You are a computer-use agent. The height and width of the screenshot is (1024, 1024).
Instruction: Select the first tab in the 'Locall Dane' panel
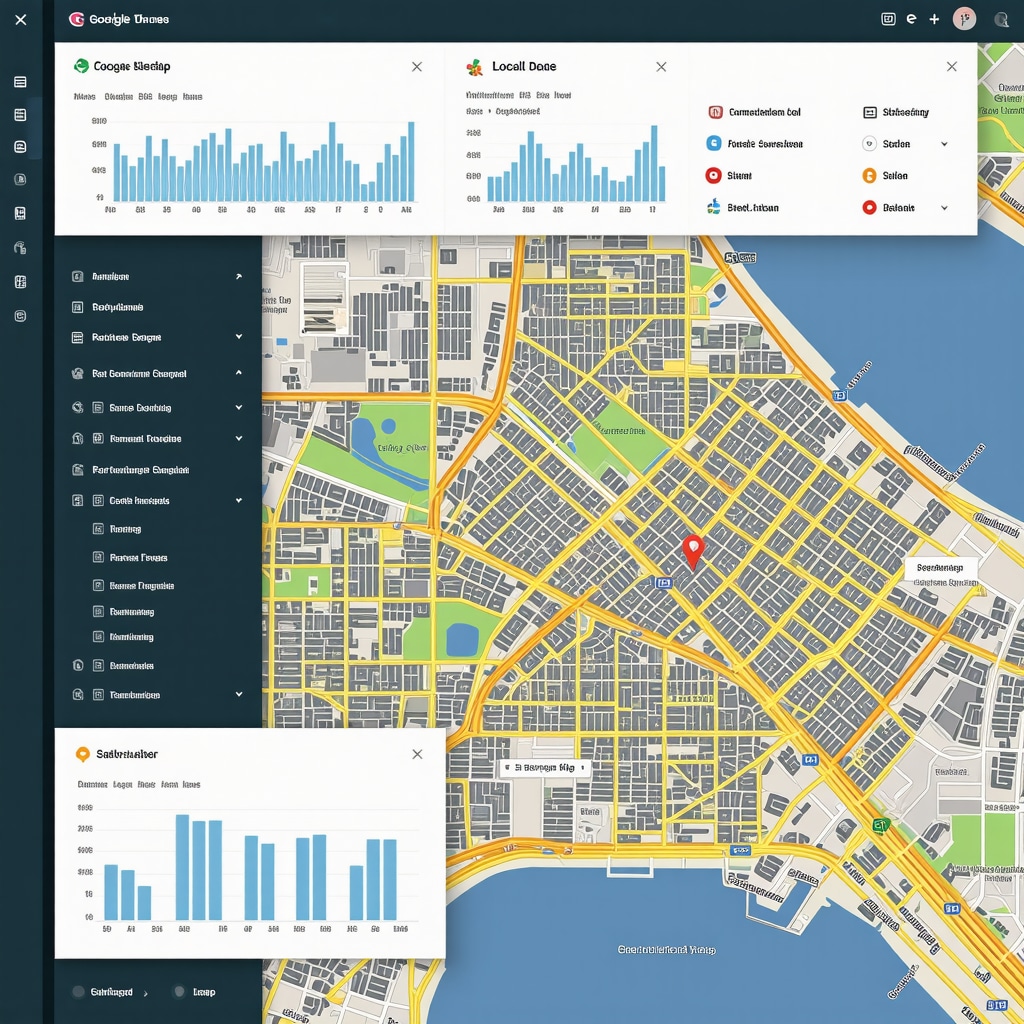490,95
